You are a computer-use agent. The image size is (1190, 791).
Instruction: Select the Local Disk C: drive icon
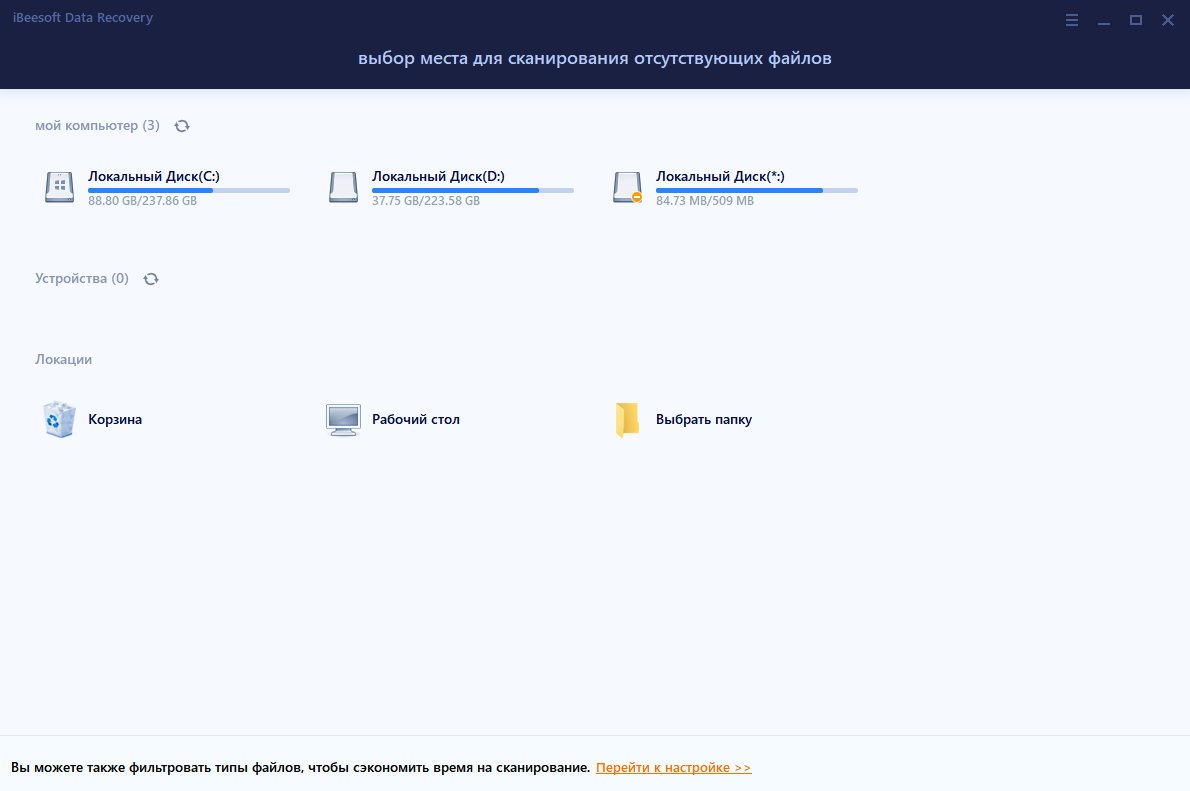(59, 188)
